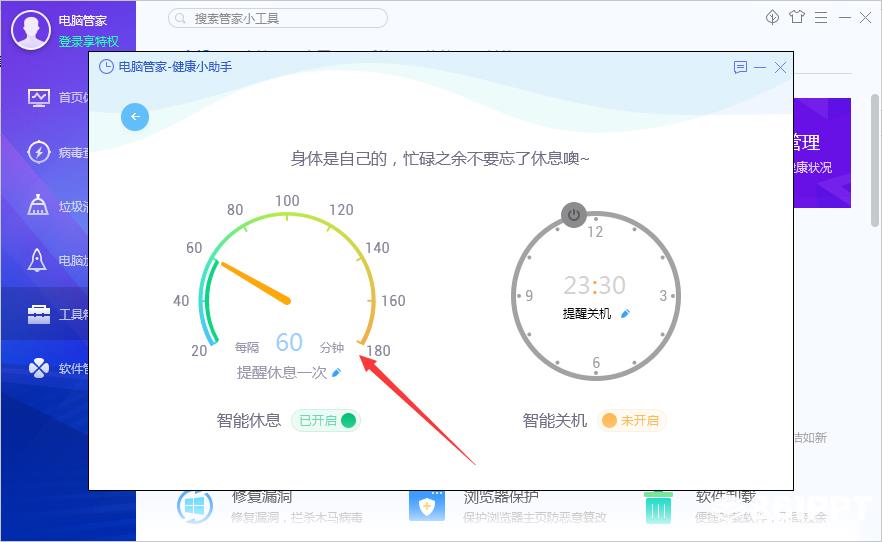This screenshot has height=542, width=882.
Task: Edit the shutdown reminder time pencil icon
Action: [625, 314]
